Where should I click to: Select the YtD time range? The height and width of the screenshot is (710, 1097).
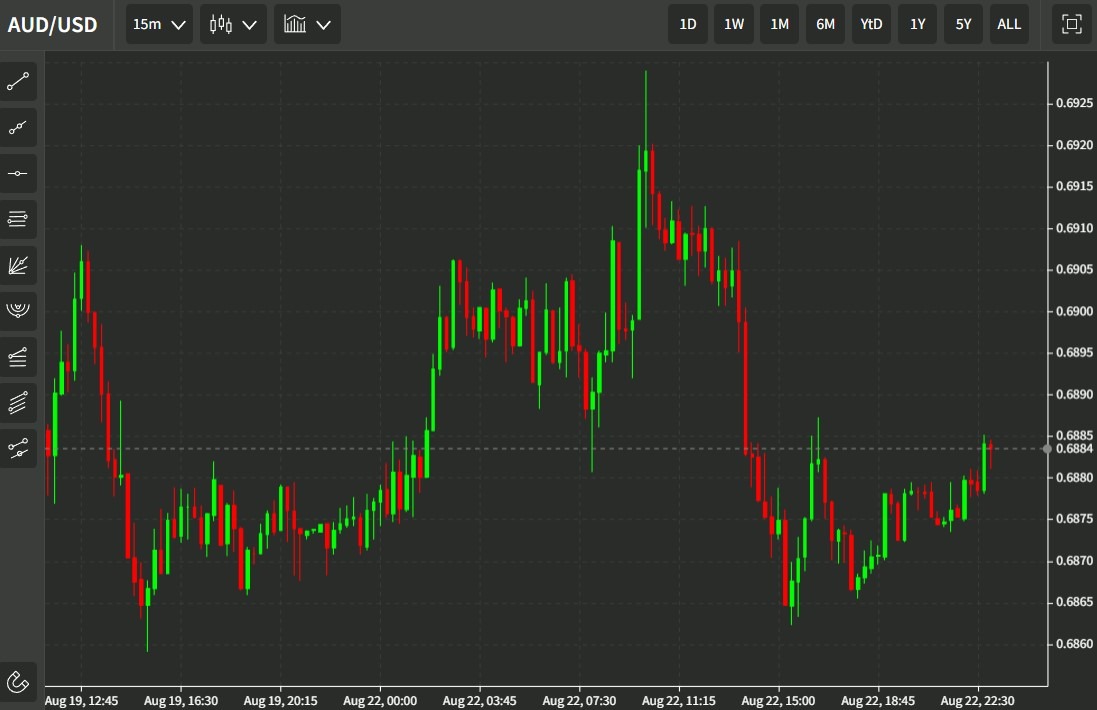pyautogui.click(x=871, y=24)
